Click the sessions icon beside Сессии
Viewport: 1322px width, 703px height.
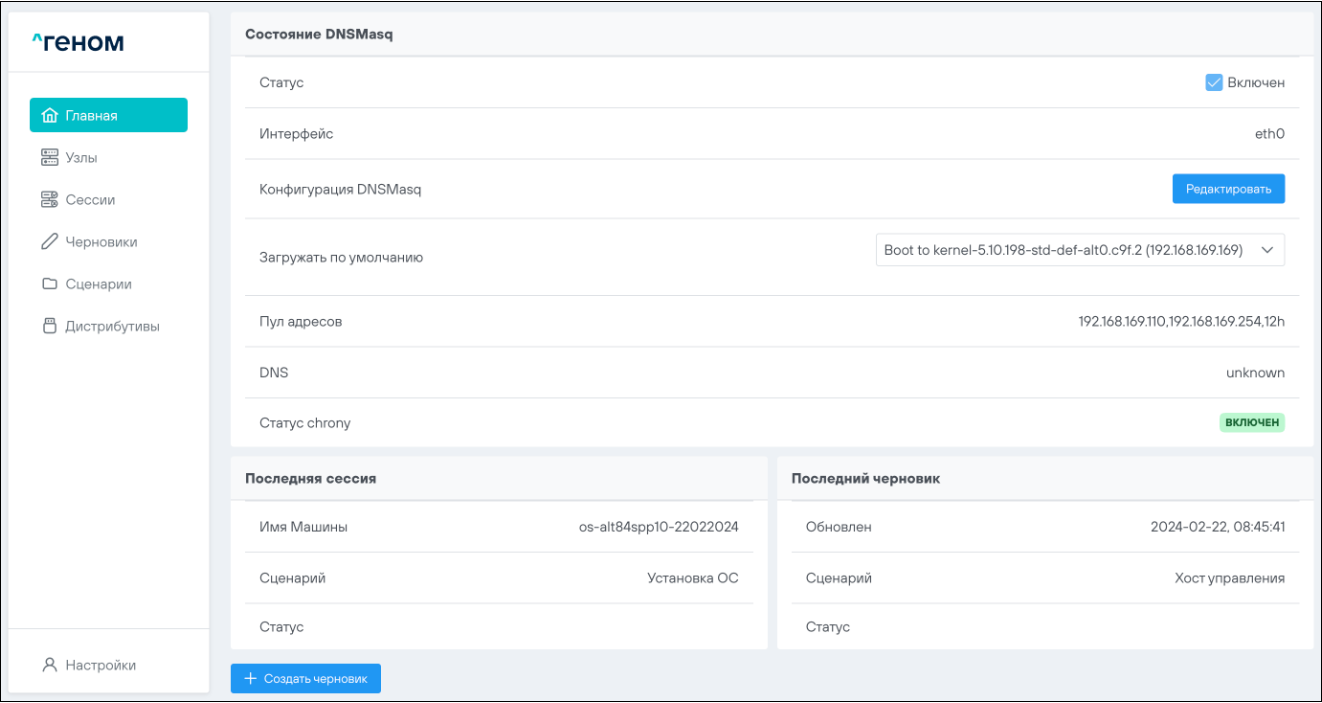point(49,200)
